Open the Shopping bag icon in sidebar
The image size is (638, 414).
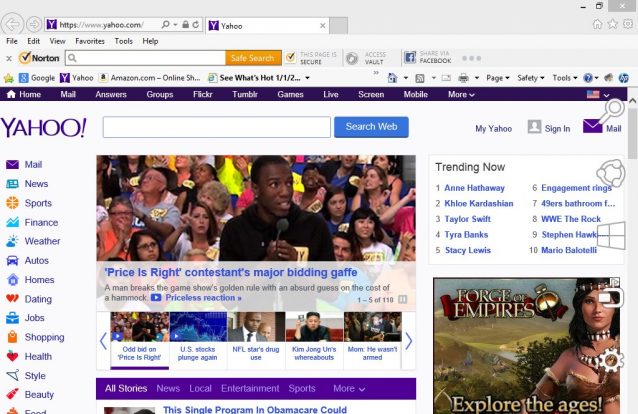coord(13,337)
